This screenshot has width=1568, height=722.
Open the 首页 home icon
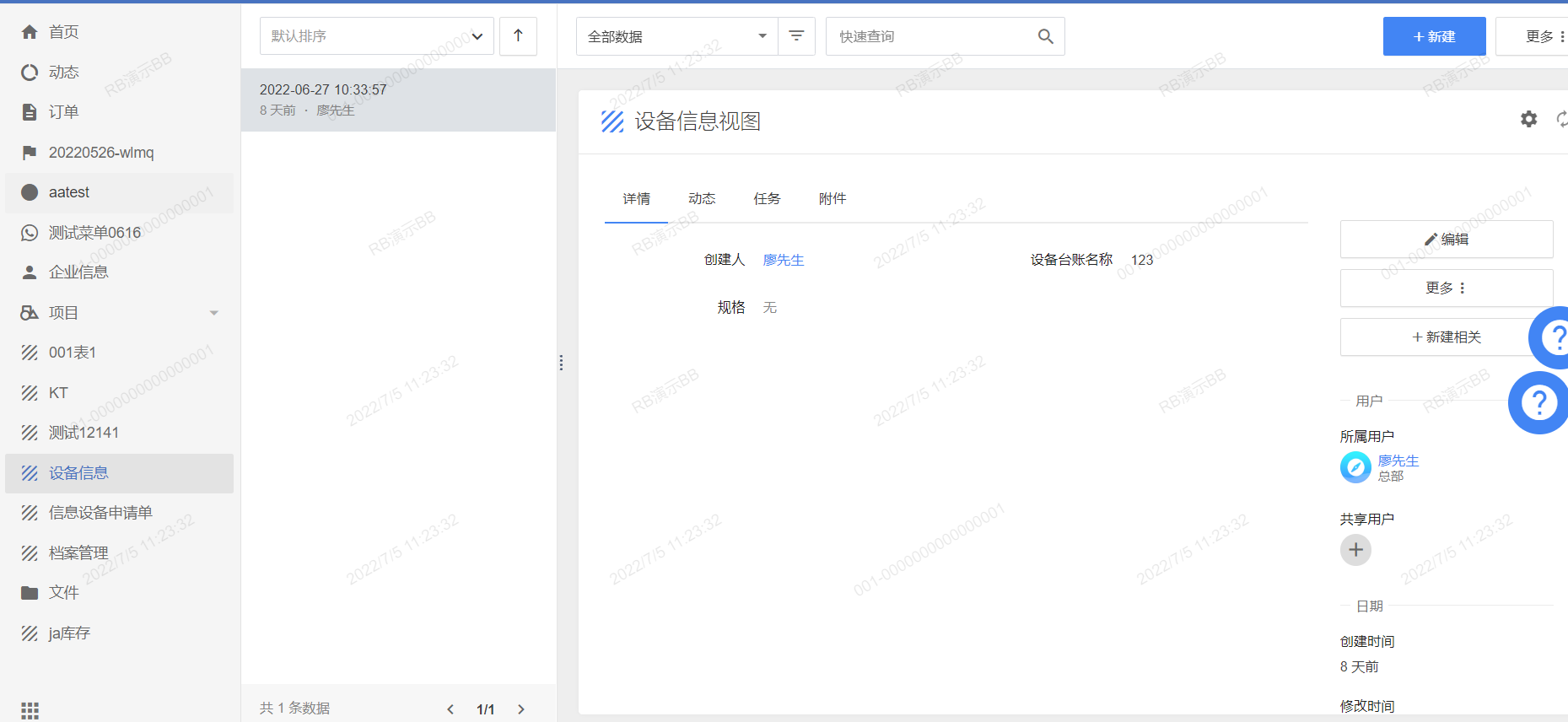(x=30, y=32)
